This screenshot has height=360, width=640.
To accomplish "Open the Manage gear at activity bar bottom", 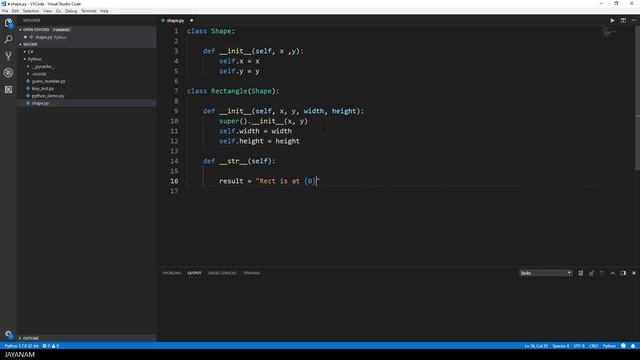I will [8, 334].
